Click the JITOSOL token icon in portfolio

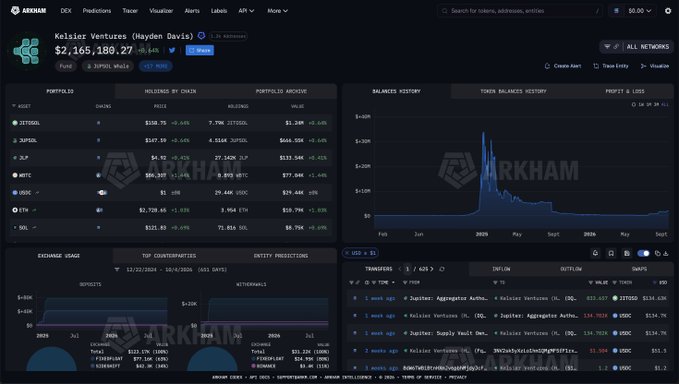pos(15,123)
